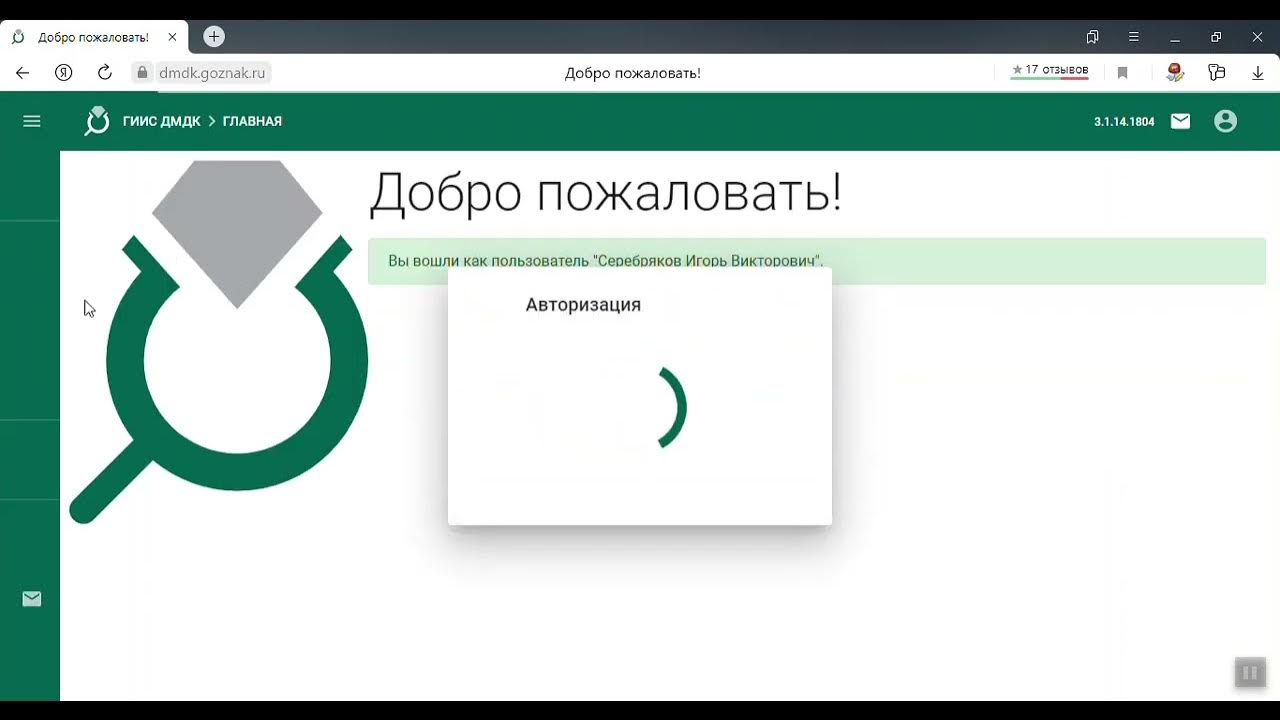
Task: Click the lock icon beside dmdk.goznak.ru
Action: (x=142, y=73)
